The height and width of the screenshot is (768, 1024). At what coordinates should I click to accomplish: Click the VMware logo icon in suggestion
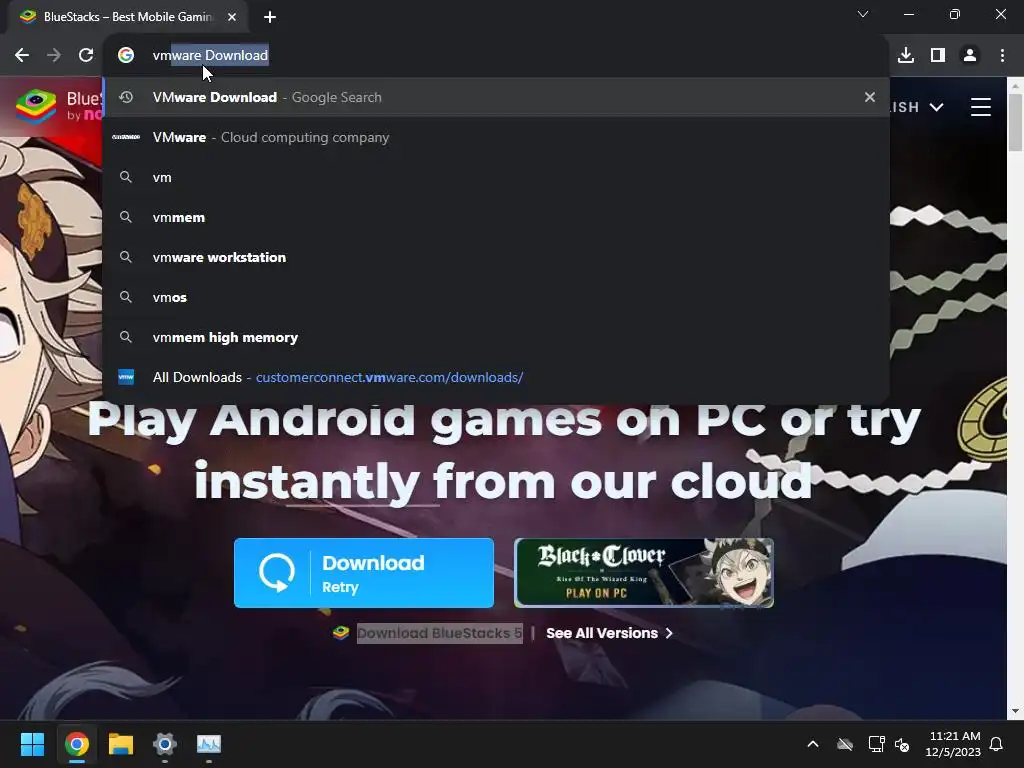(x=126, y=137)
